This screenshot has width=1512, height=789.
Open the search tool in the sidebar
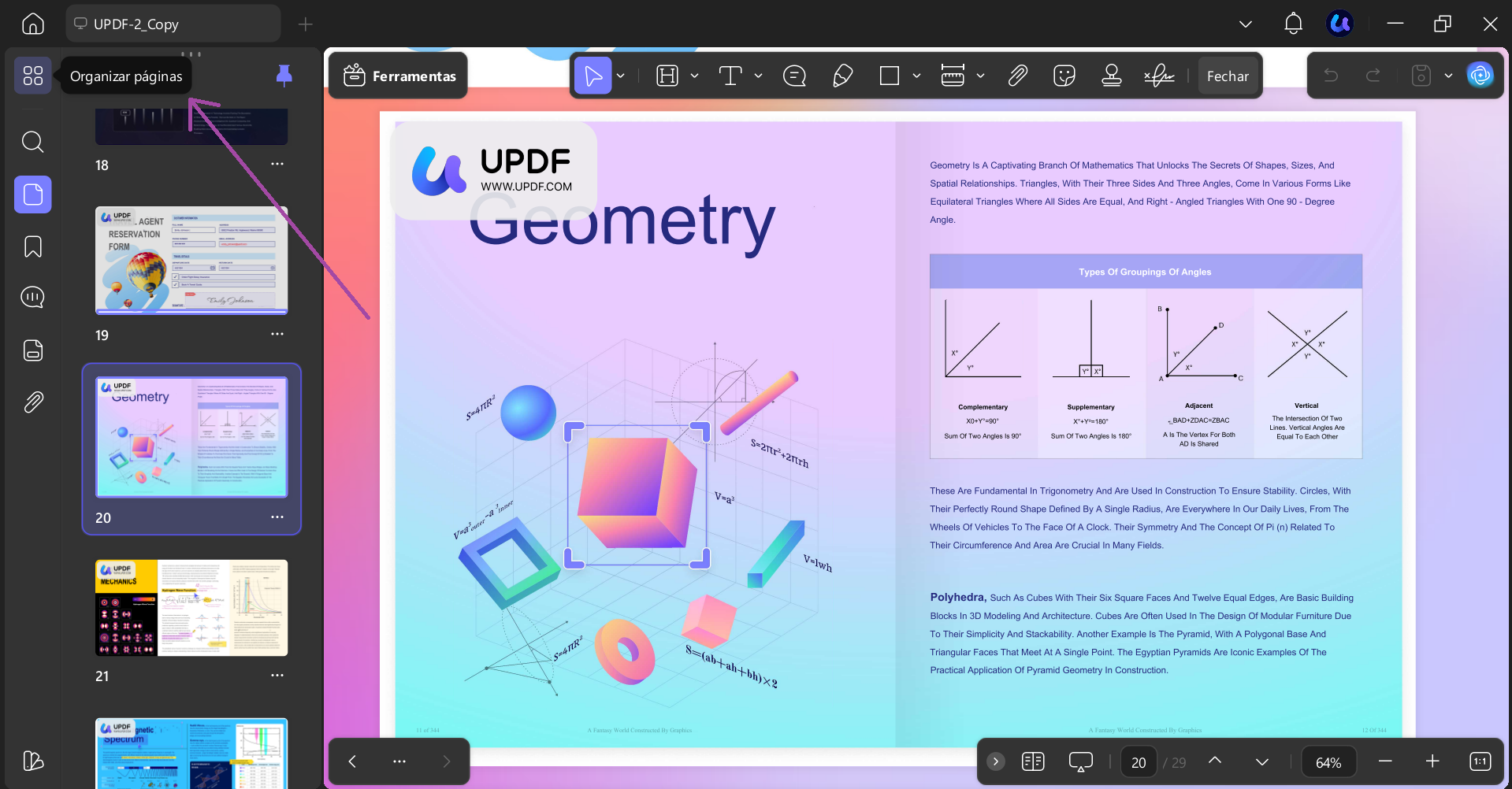click(x=33, y=142)
